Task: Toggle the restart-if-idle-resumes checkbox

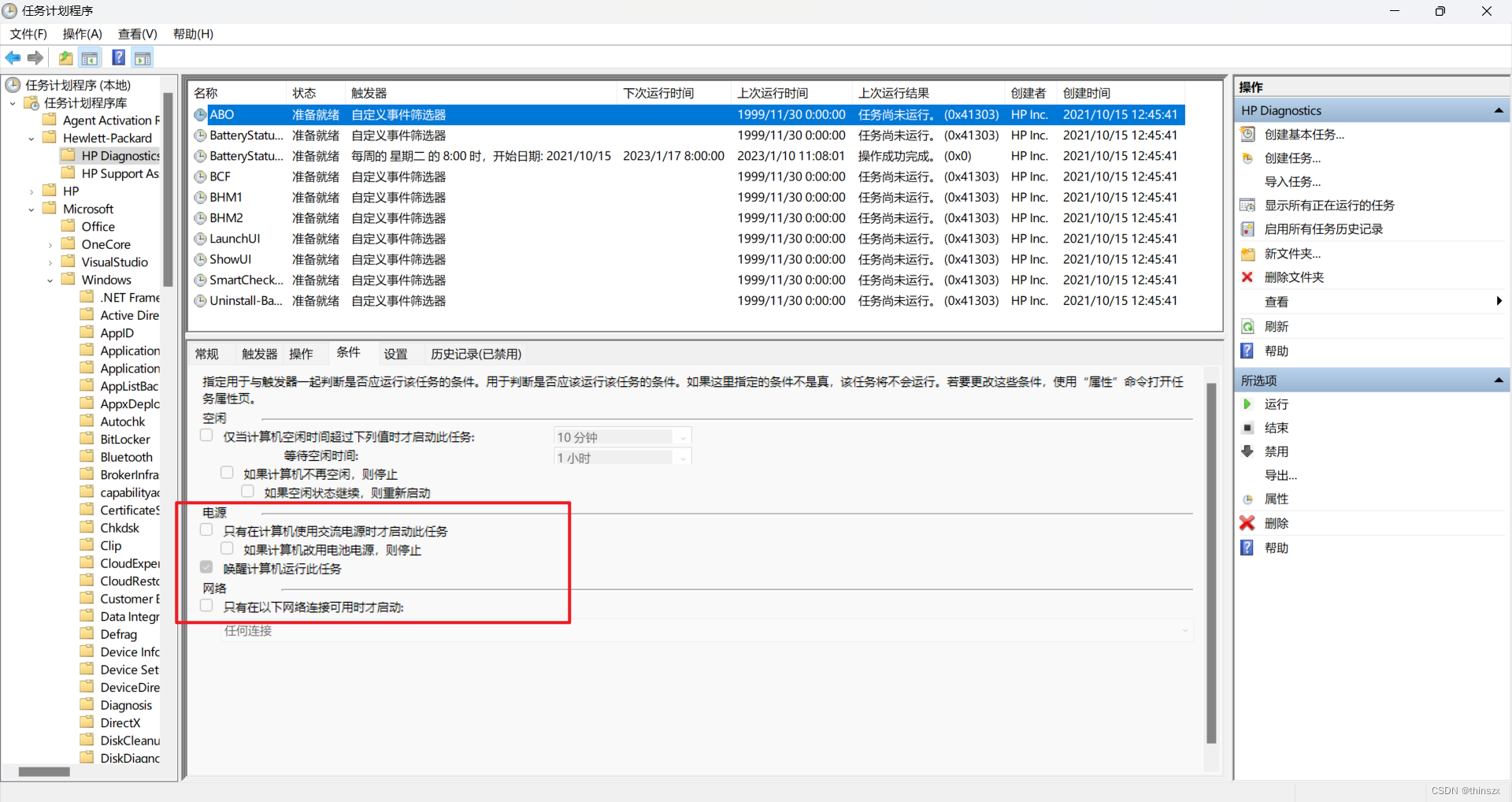Action: point(247,492)
